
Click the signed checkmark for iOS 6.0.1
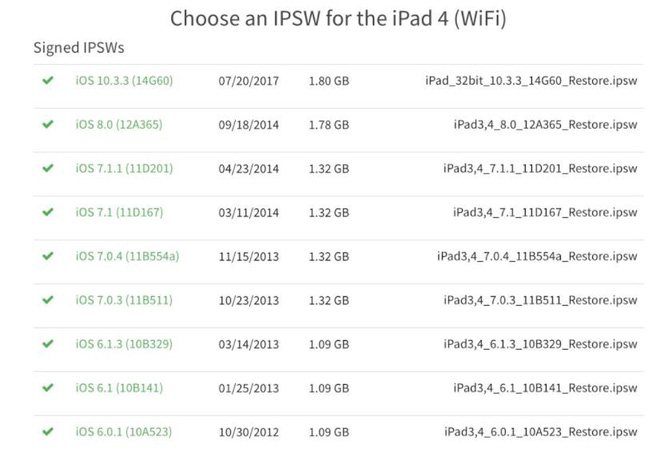point(47,431)
